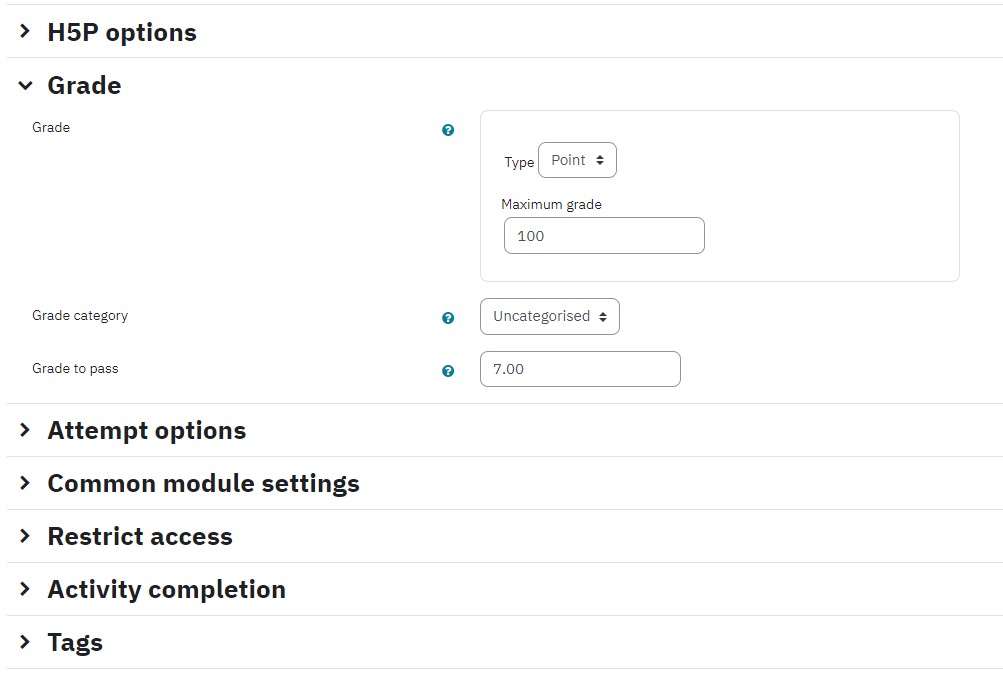The width and height of the screenshot is (1003, 682).
Task: Expand the Restrict access chevron
Action: coord(25,535)
